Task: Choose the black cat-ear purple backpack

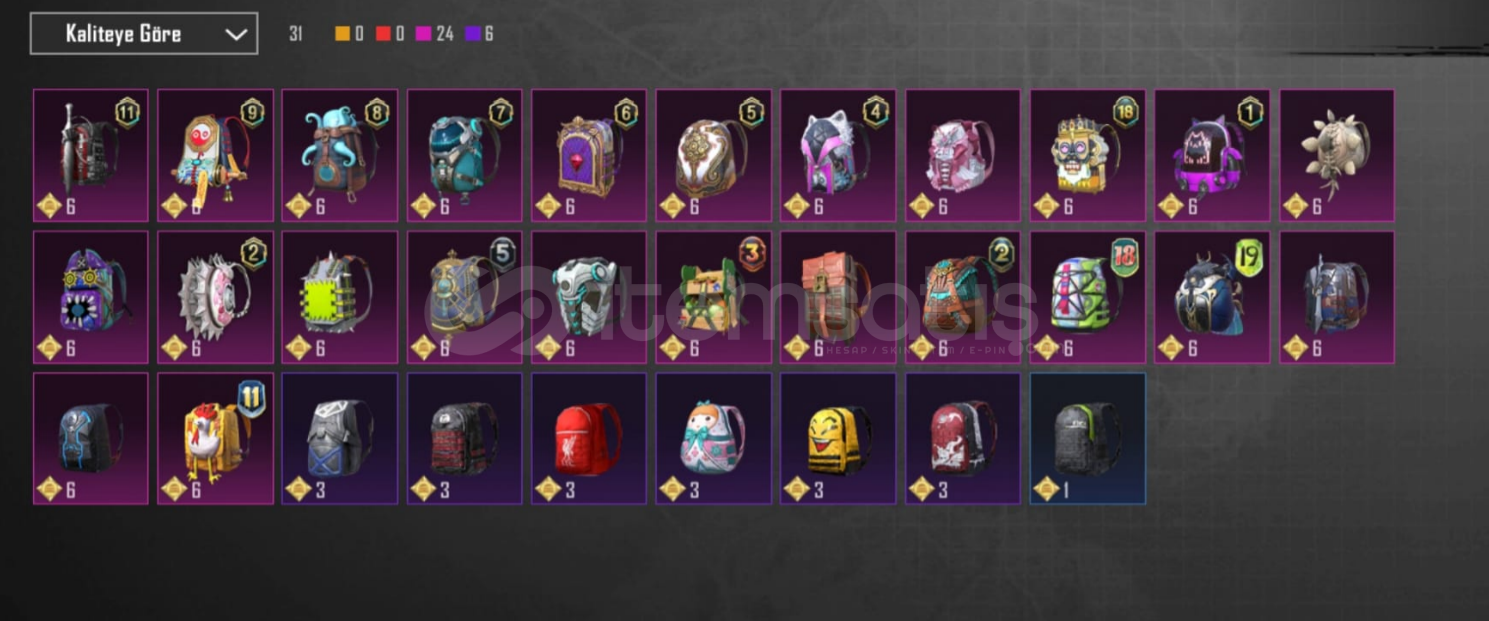Action: point(1212,155)
